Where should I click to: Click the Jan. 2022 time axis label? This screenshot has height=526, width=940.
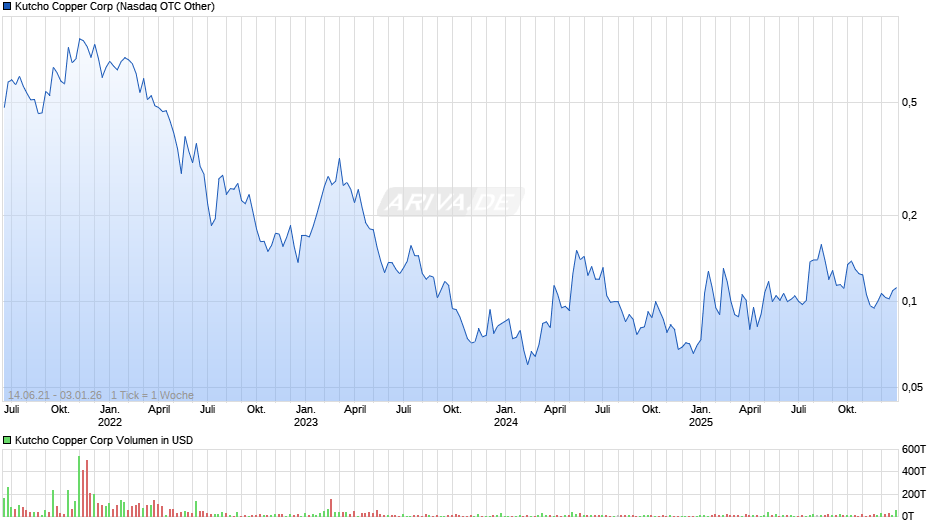tap(110, 416)
